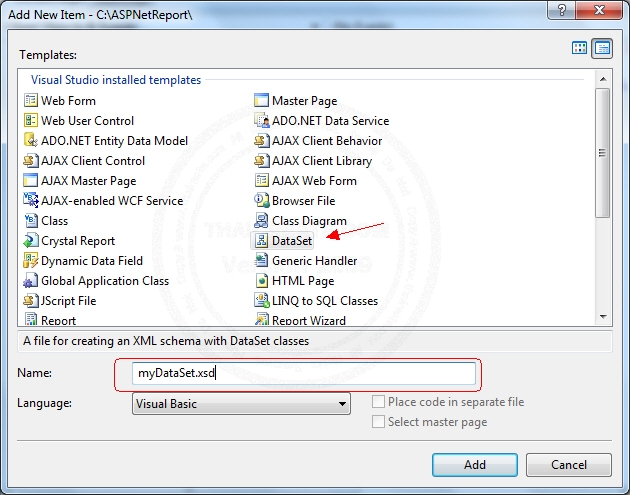Viewport: 630px width, 495px height.
Task: Click the Global Application Class label text
Action: click(105, 281)
